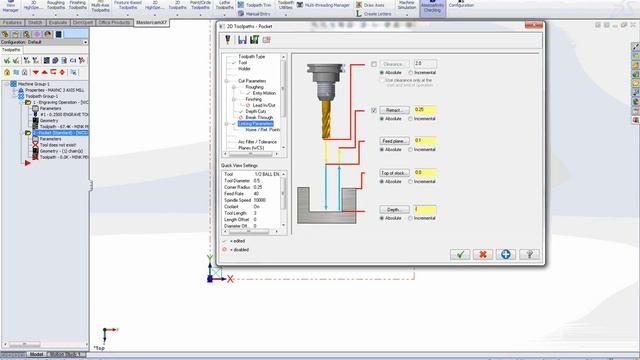
Task: Select Depth Cuts in parameter tree
Action: coord(256,111)
